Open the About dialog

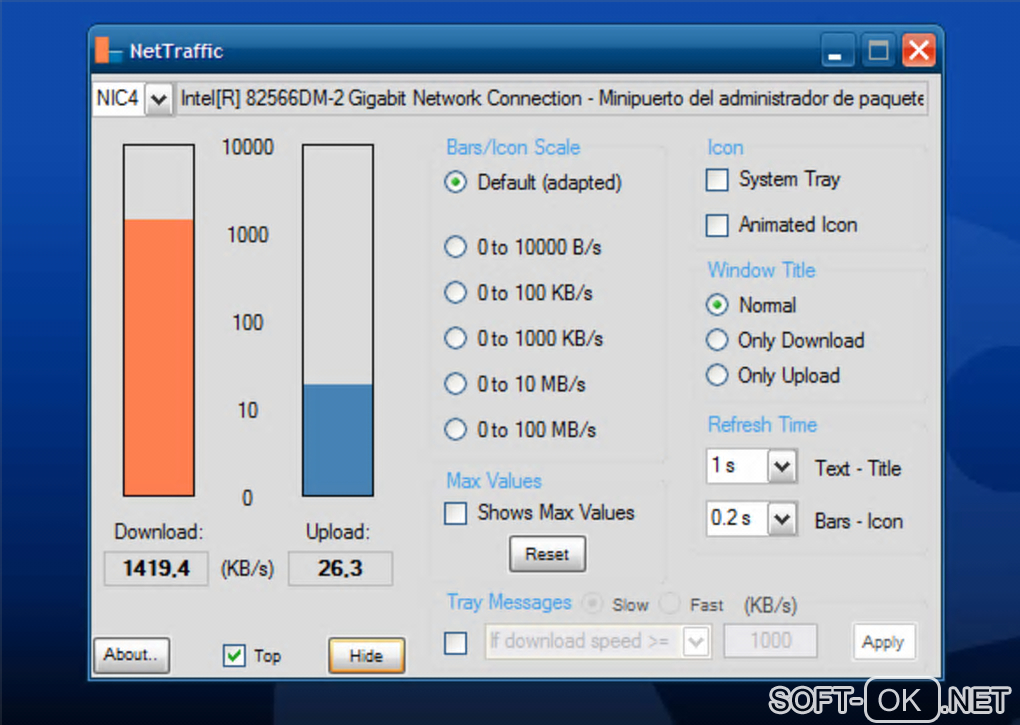131,654
